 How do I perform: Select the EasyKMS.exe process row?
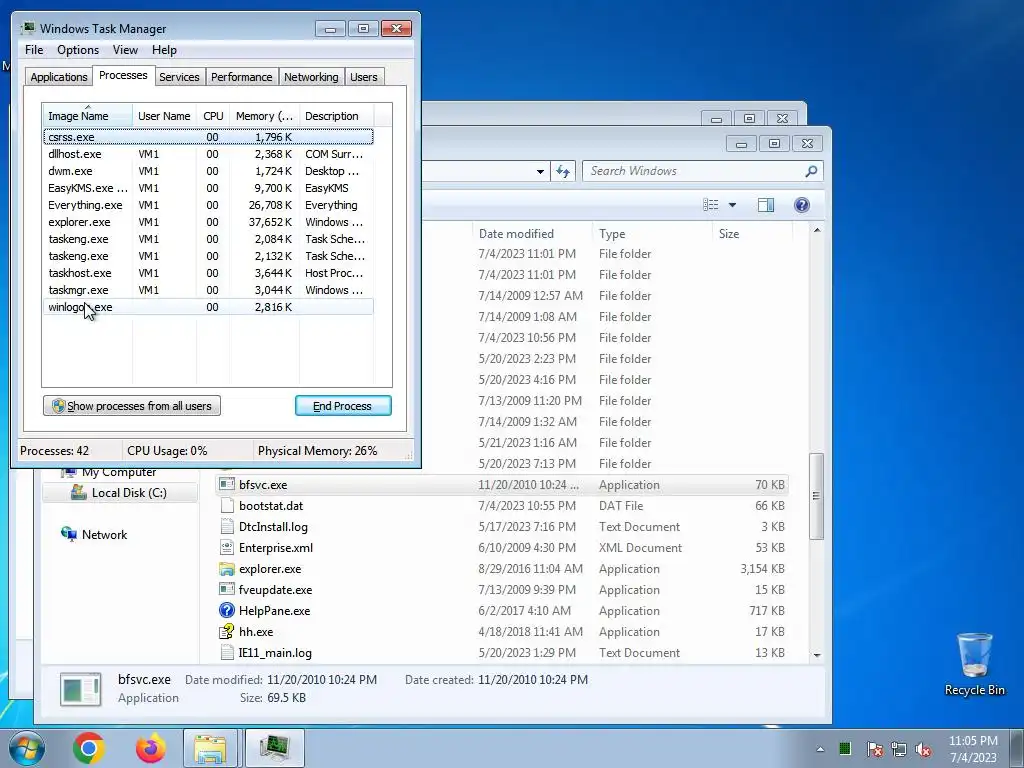point(208,188)
